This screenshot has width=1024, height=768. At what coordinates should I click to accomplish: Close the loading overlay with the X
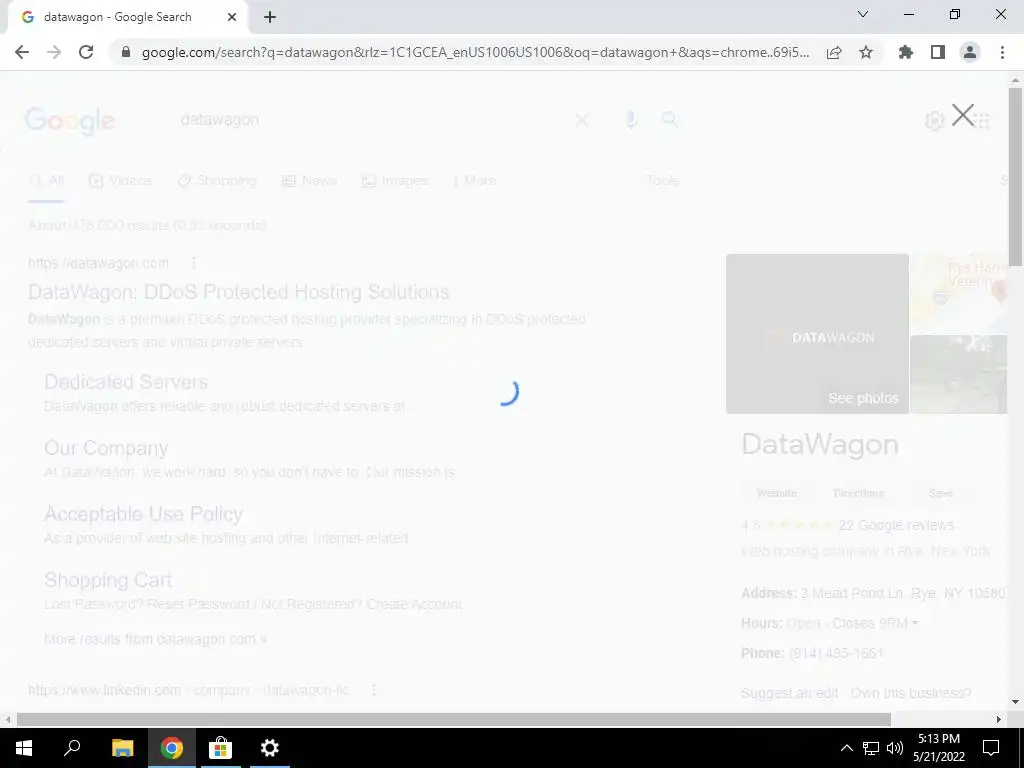click(x=963, y=115)
